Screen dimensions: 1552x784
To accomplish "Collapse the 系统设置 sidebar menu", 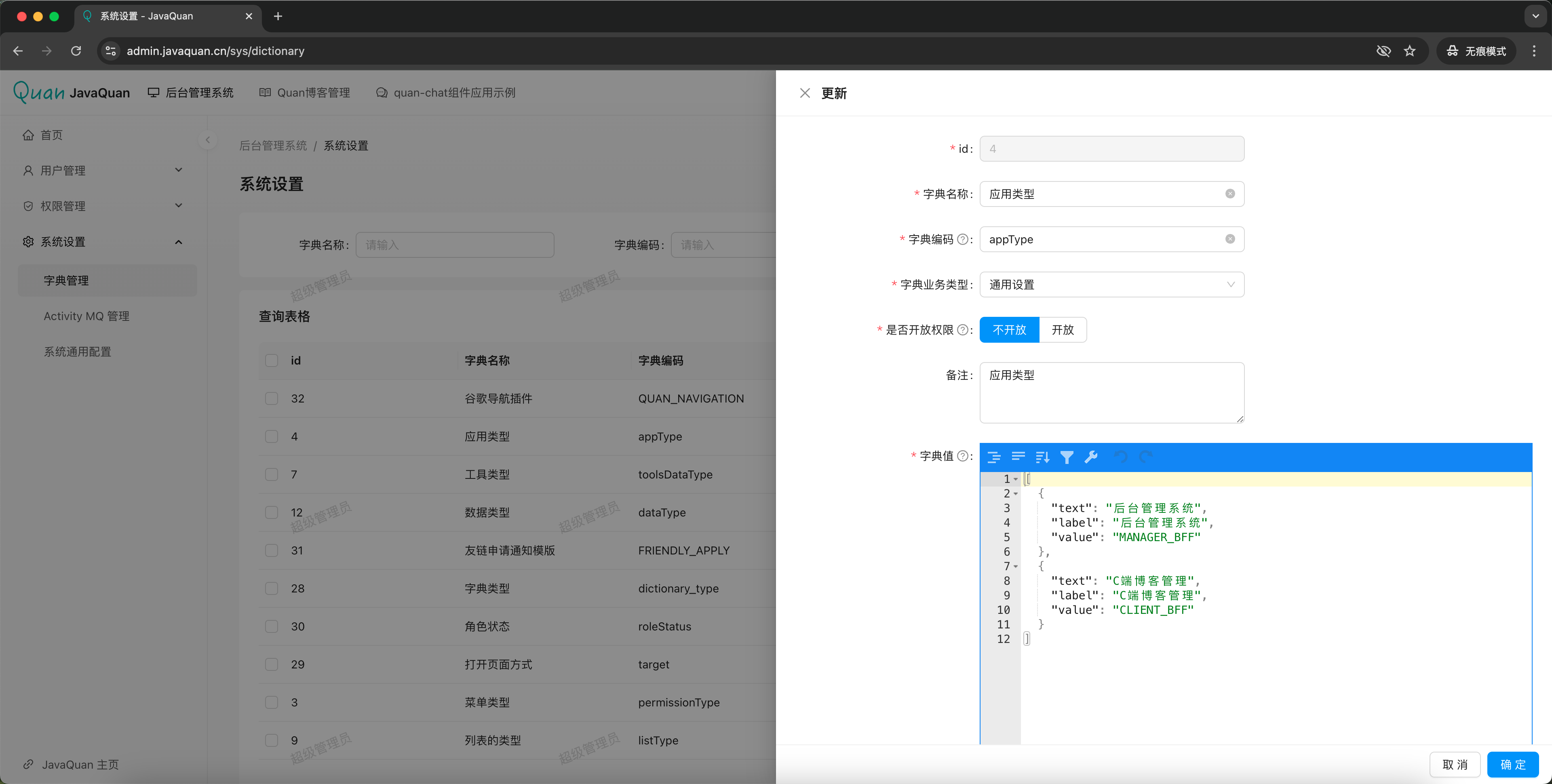I will (x=102, y=242).
